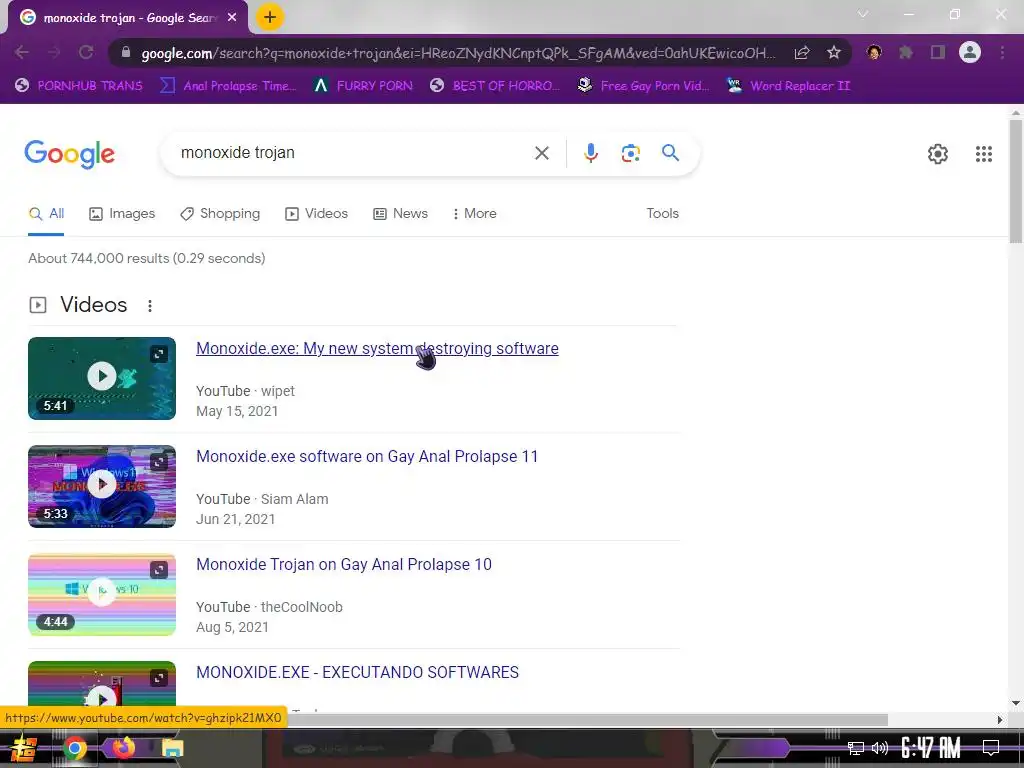The image size is (1024, 768).
Task: Reload the current page
Action: pyautogui.click(x=86, y=52)
